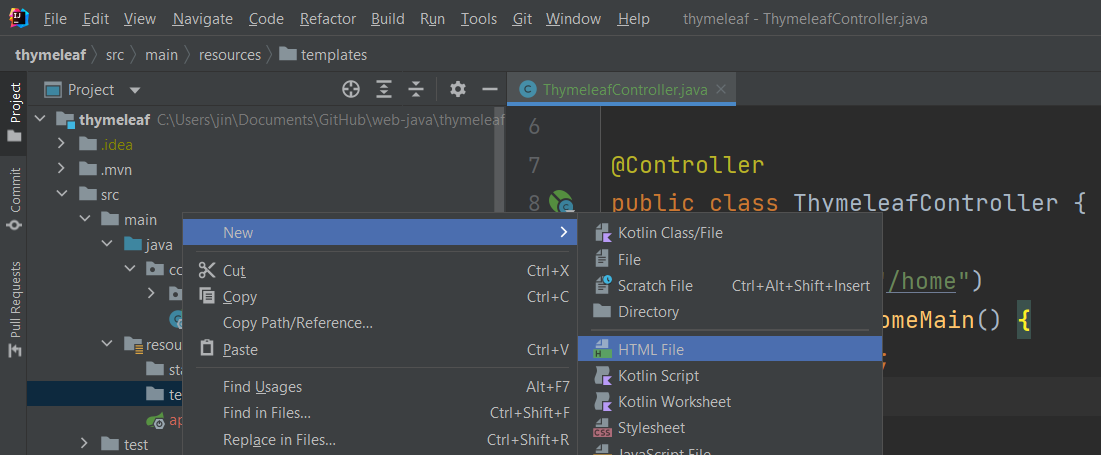Screen dimensions: 1101x455
Task: Choose Find Usages in context menu
Action: pos(380,387)
